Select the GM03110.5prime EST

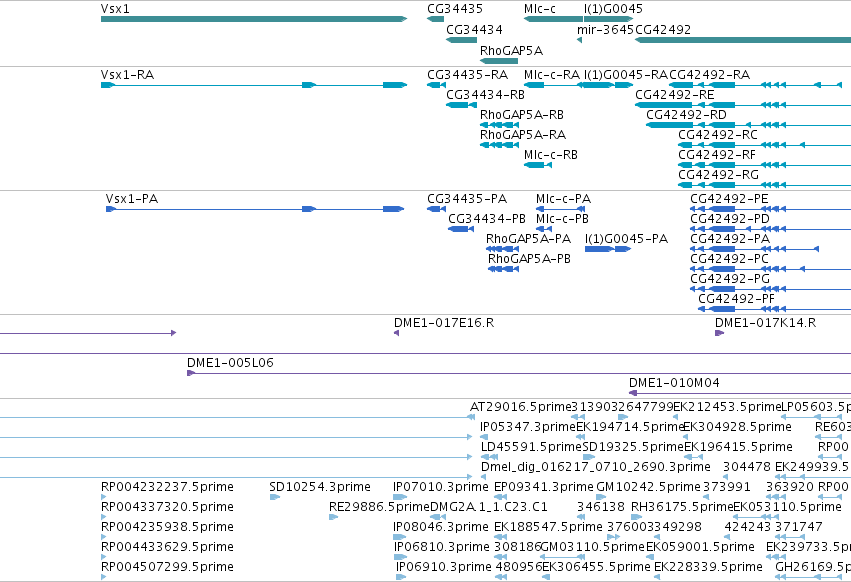pos(562,558)
